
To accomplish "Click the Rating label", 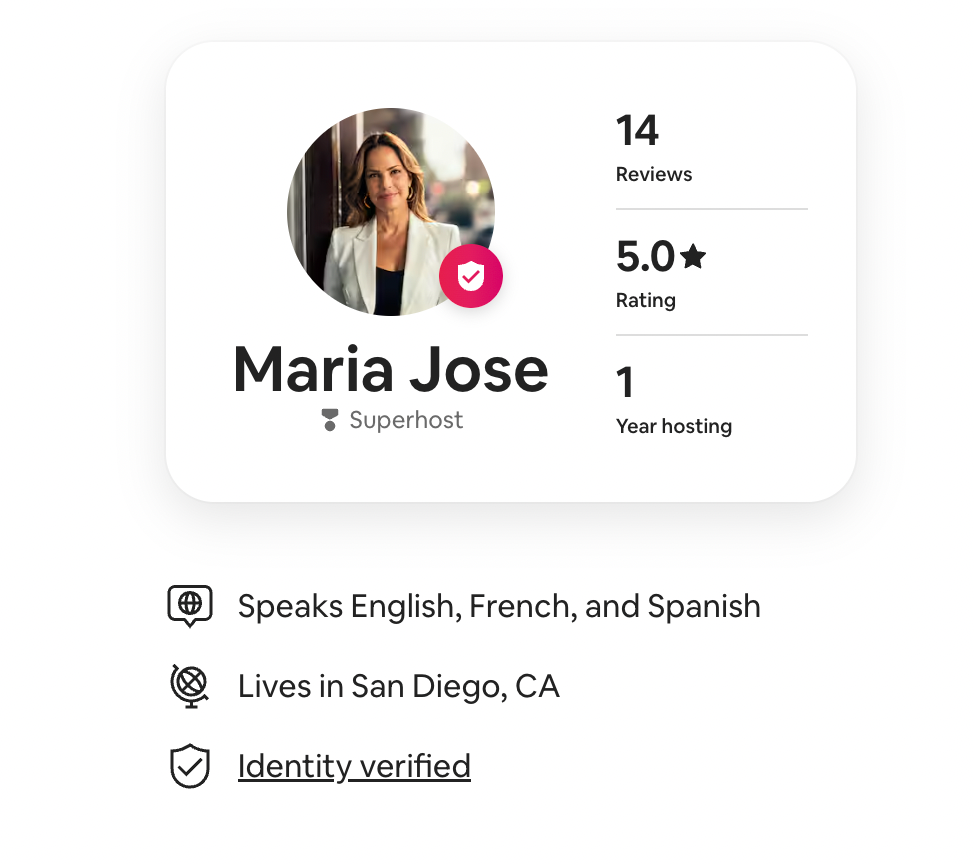I will 645,301.
